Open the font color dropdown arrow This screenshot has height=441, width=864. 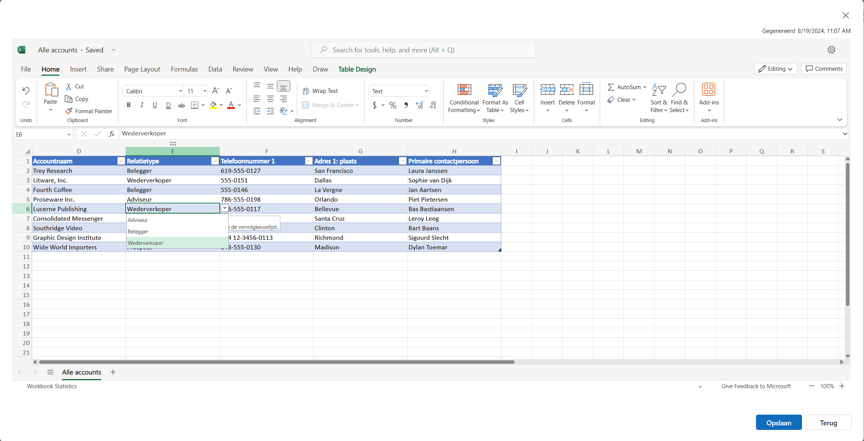(x=239, y=105)
